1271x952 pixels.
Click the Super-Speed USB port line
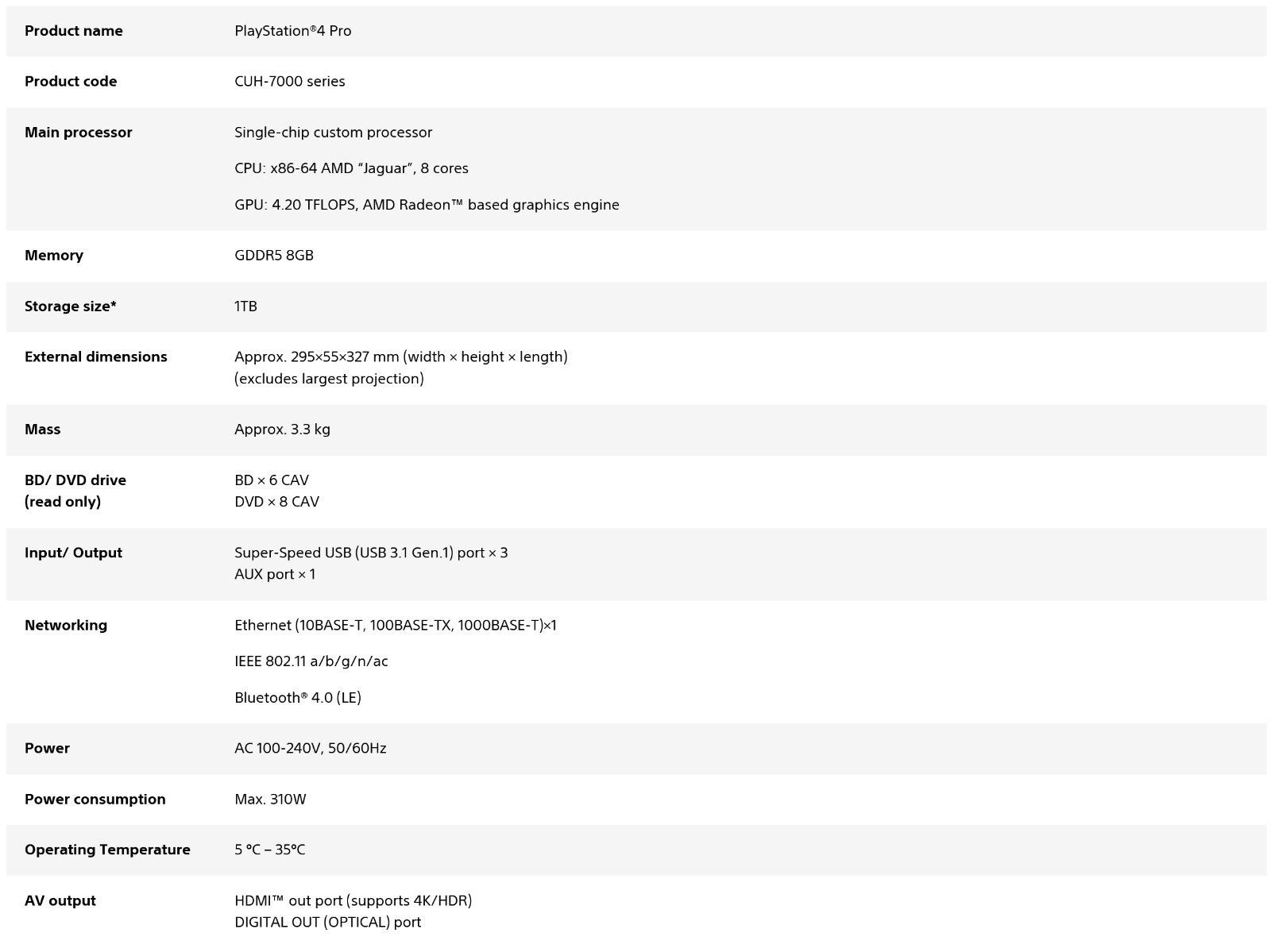(371, 553)
